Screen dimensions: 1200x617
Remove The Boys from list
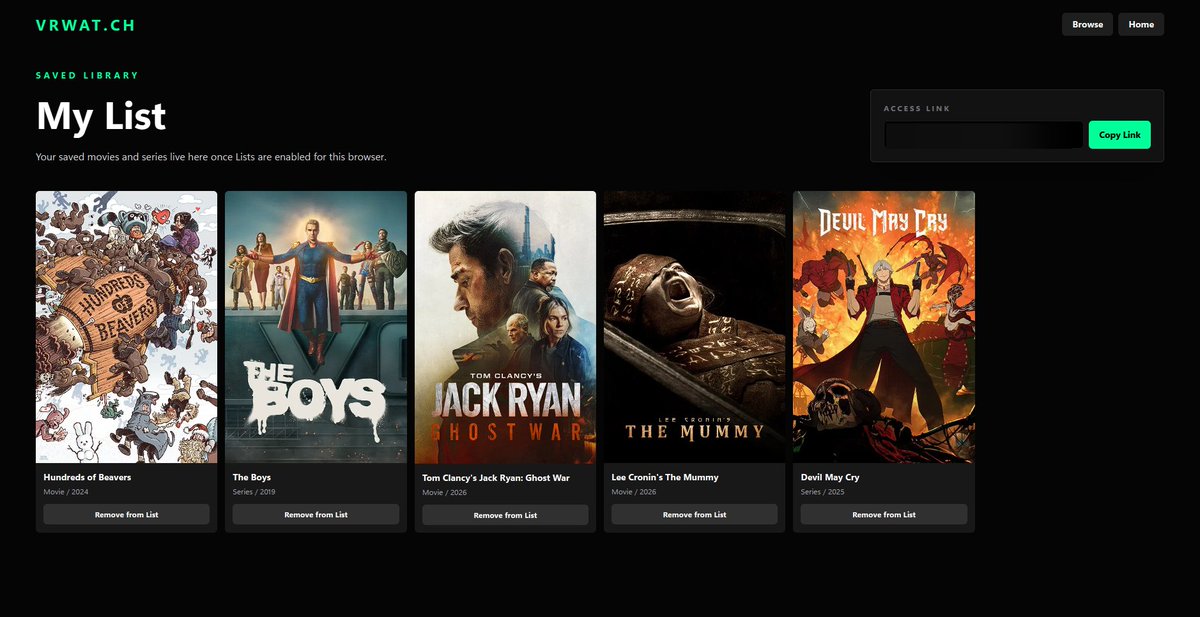pyautogui.click(x=316, y=514)
